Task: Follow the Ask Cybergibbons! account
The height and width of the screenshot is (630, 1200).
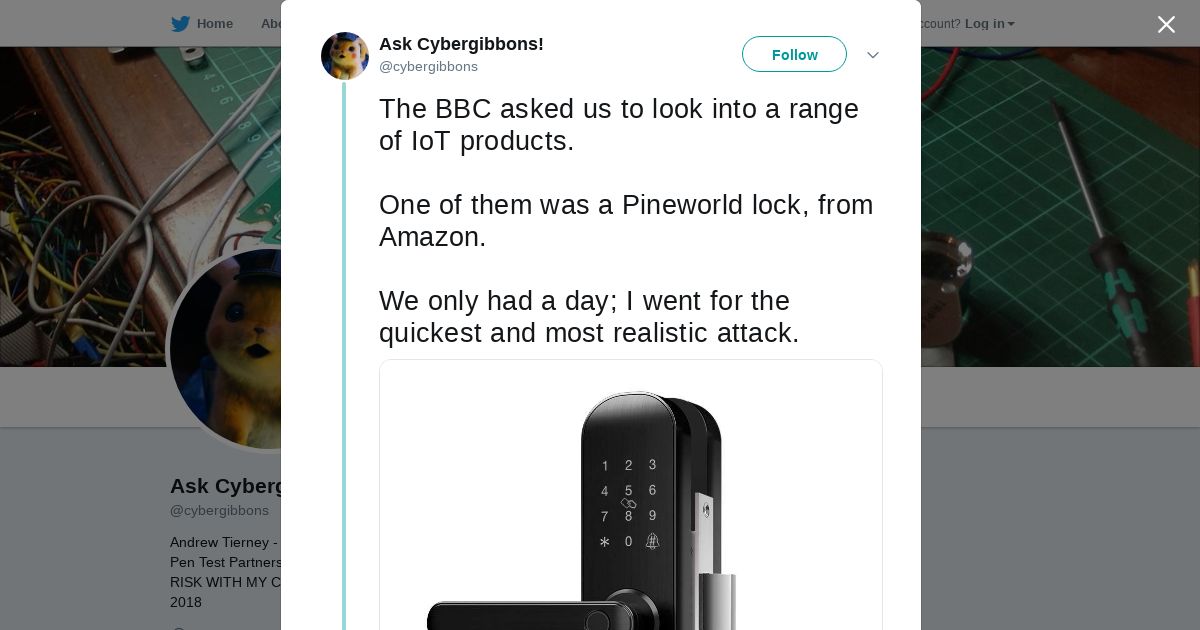Action: pyautogui.click(x=794, y=55)
